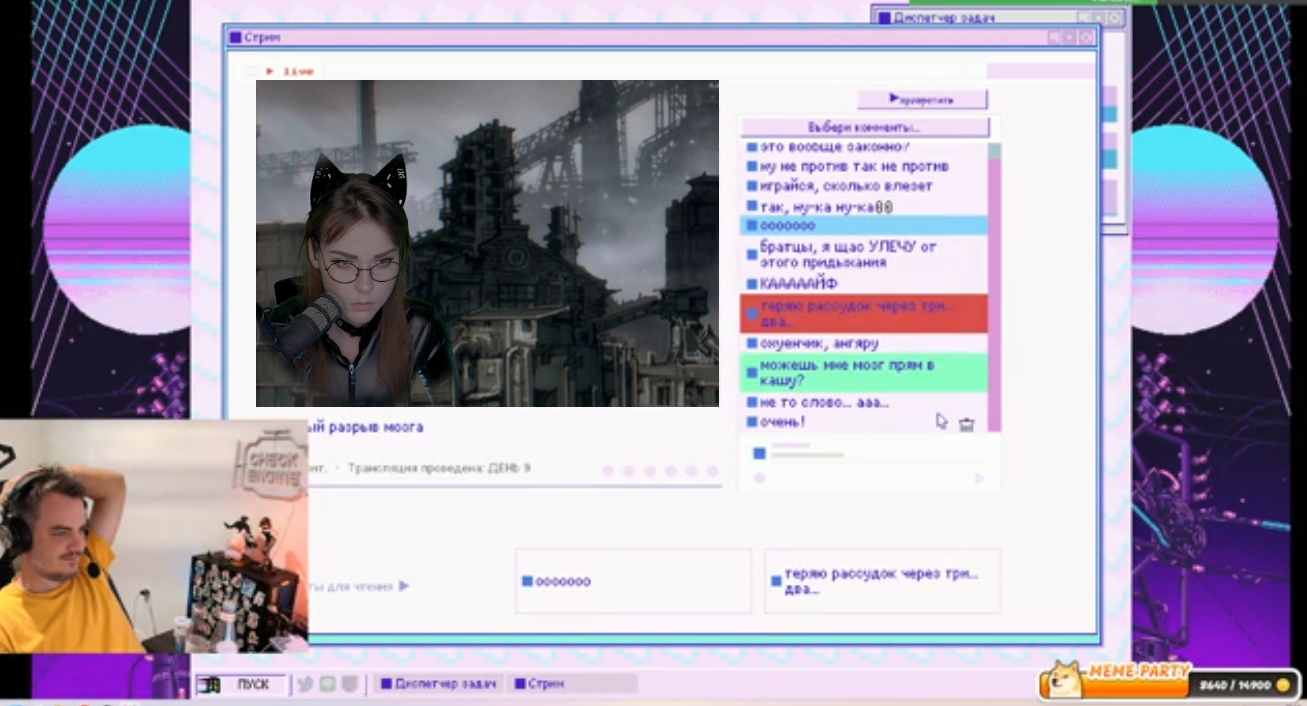Select comment 'так, ну-ка ну-ка'
The height and width of the screenshot is (706, 1307).
click(864, 206)
